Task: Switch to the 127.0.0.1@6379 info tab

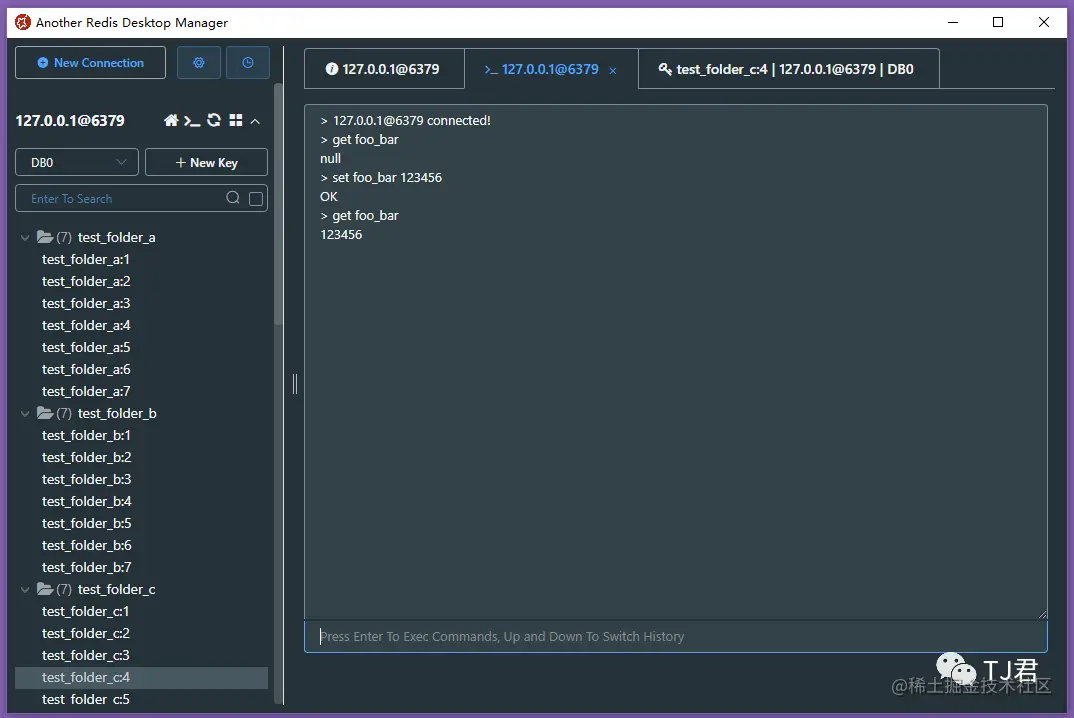Action: 384,69
